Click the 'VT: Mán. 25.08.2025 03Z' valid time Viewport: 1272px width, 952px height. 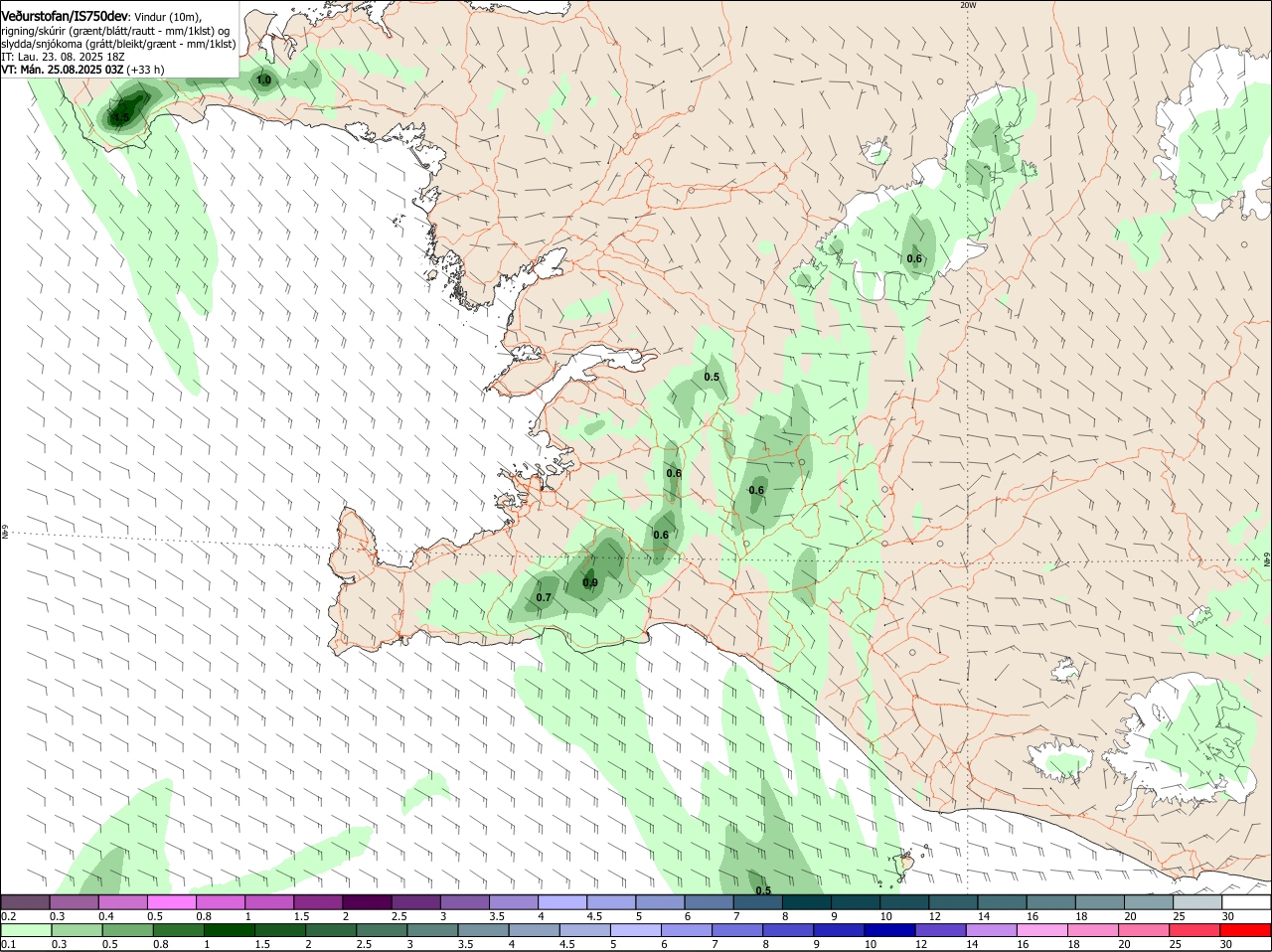point(63,70)
